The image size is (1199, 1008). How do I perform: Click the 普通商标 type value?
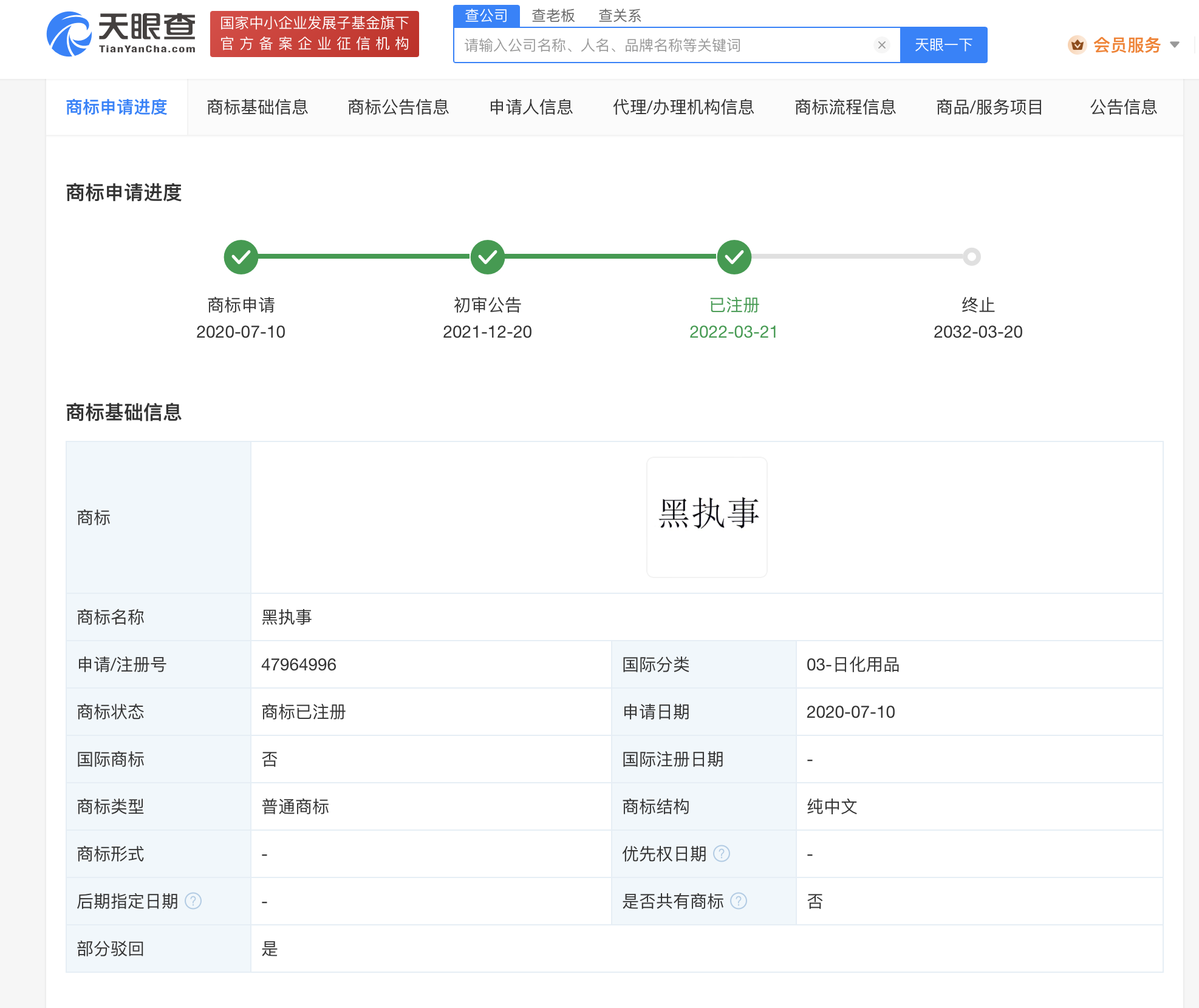tap(295, 806)
